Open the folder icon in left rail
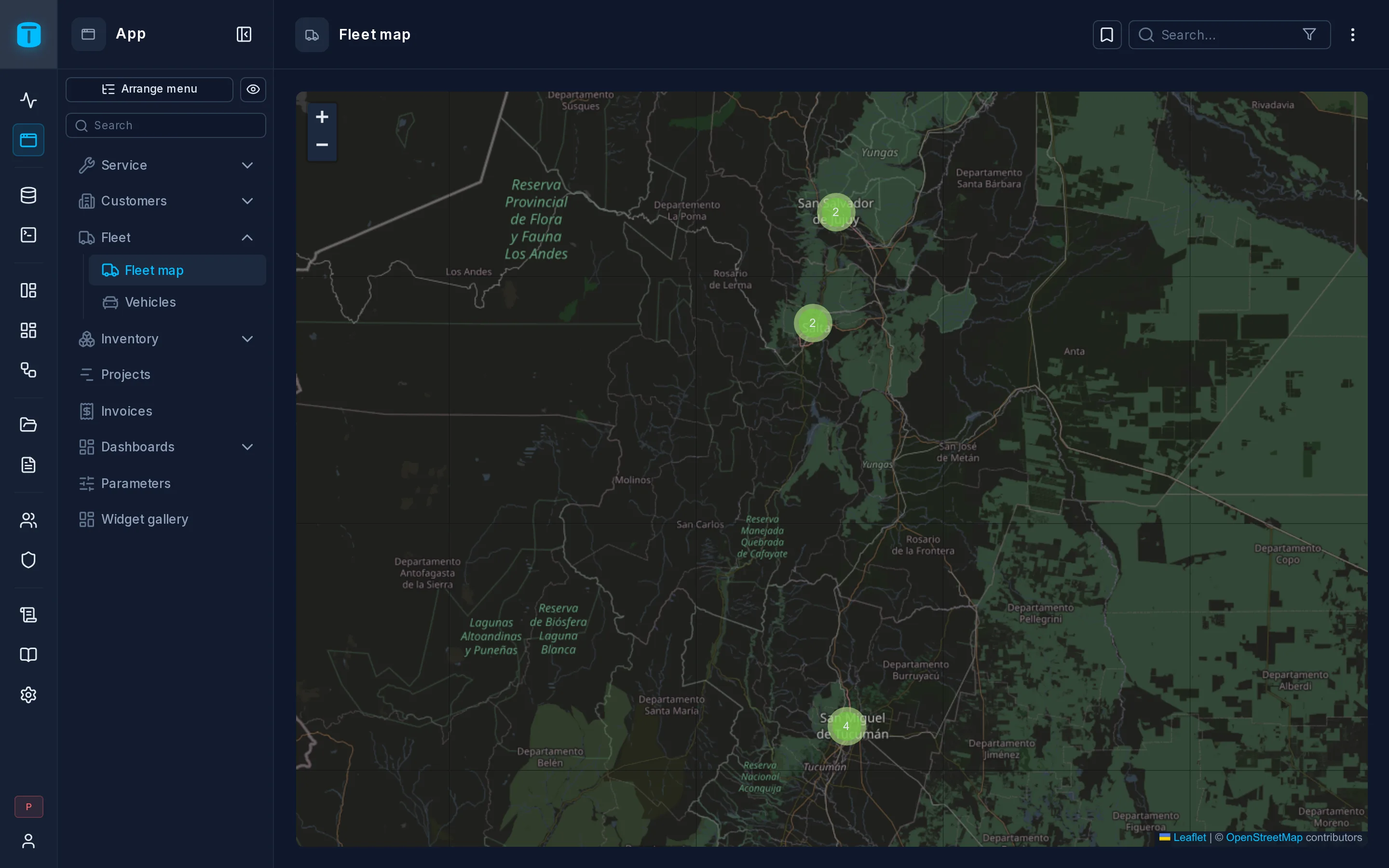The width and height of the screenshot is (1389, 868). (28, 425)
